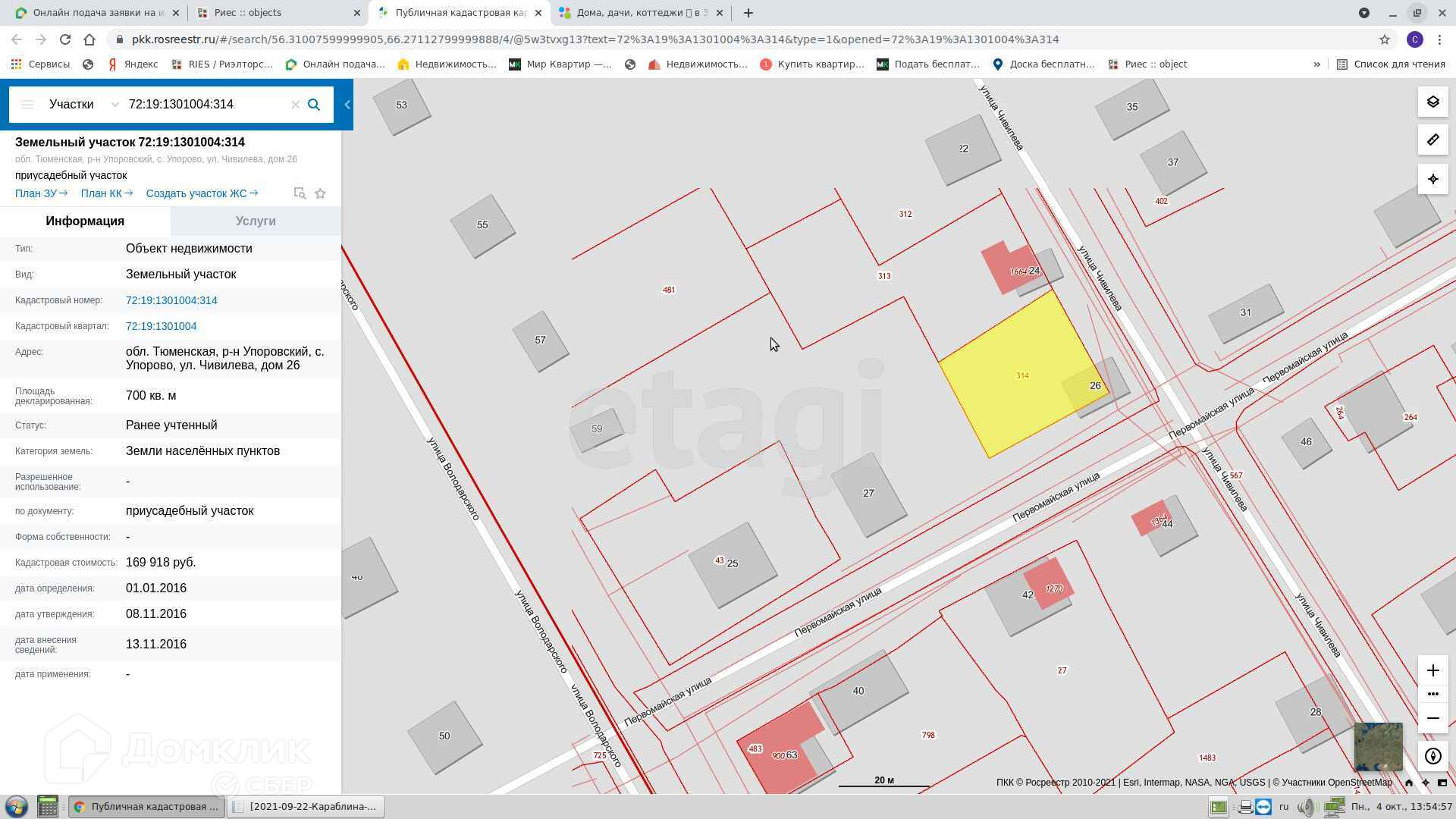Switch to the Услуги tab

255,221
